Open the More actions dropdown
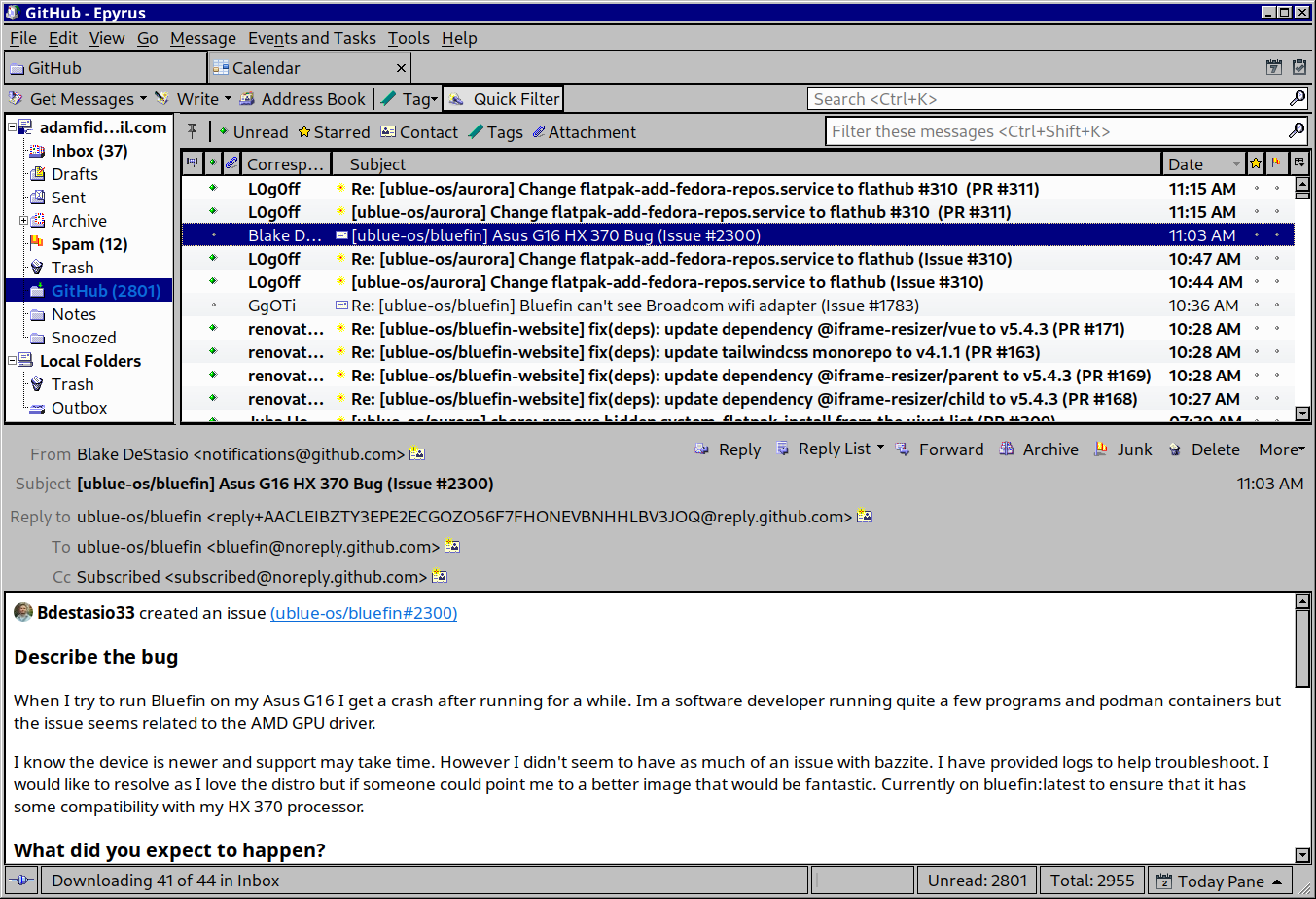1316x899 pixels. pyautogui.click(x=1281, y=449)
